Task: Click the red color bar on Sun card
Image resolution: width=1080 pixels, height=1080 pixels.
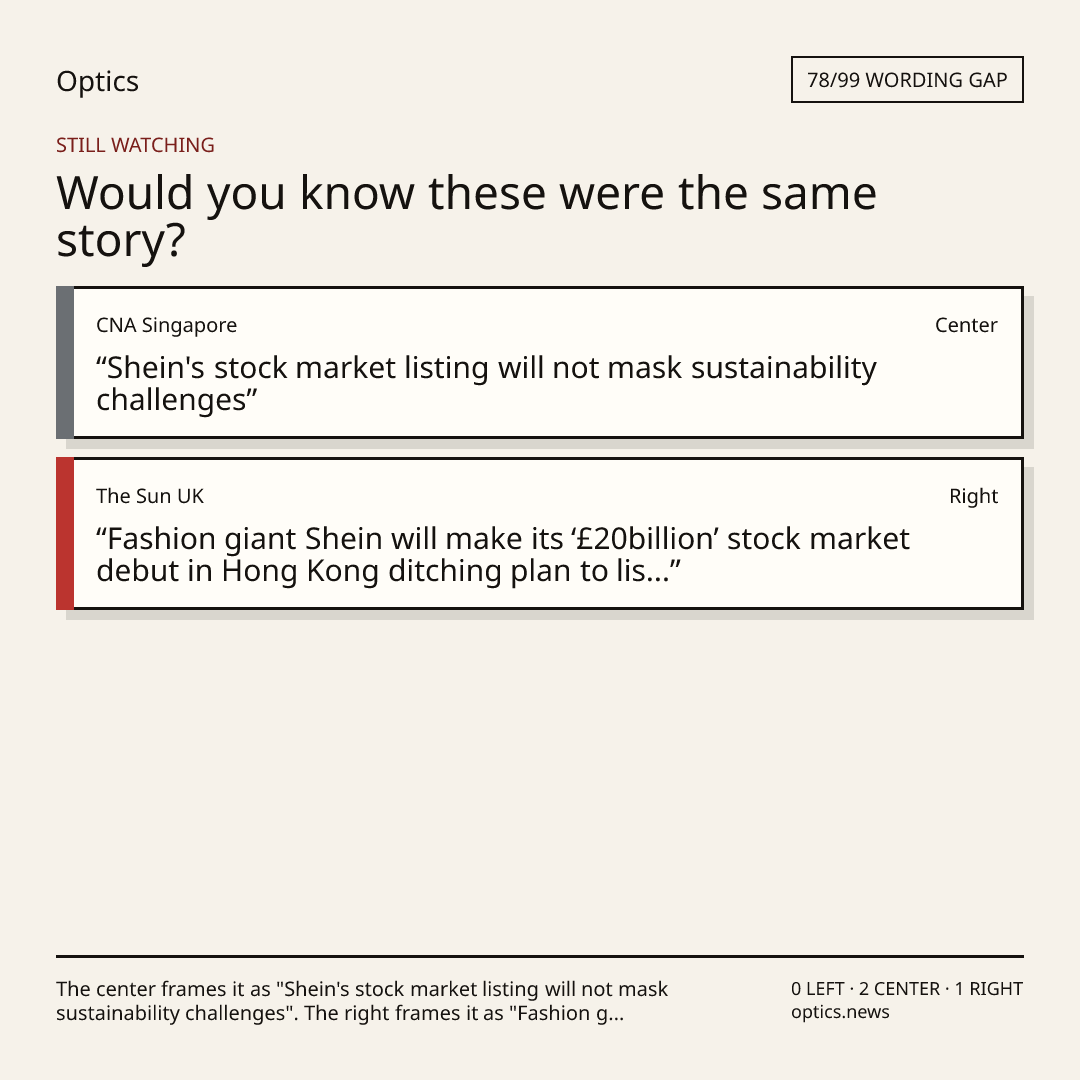Action: 65,533
